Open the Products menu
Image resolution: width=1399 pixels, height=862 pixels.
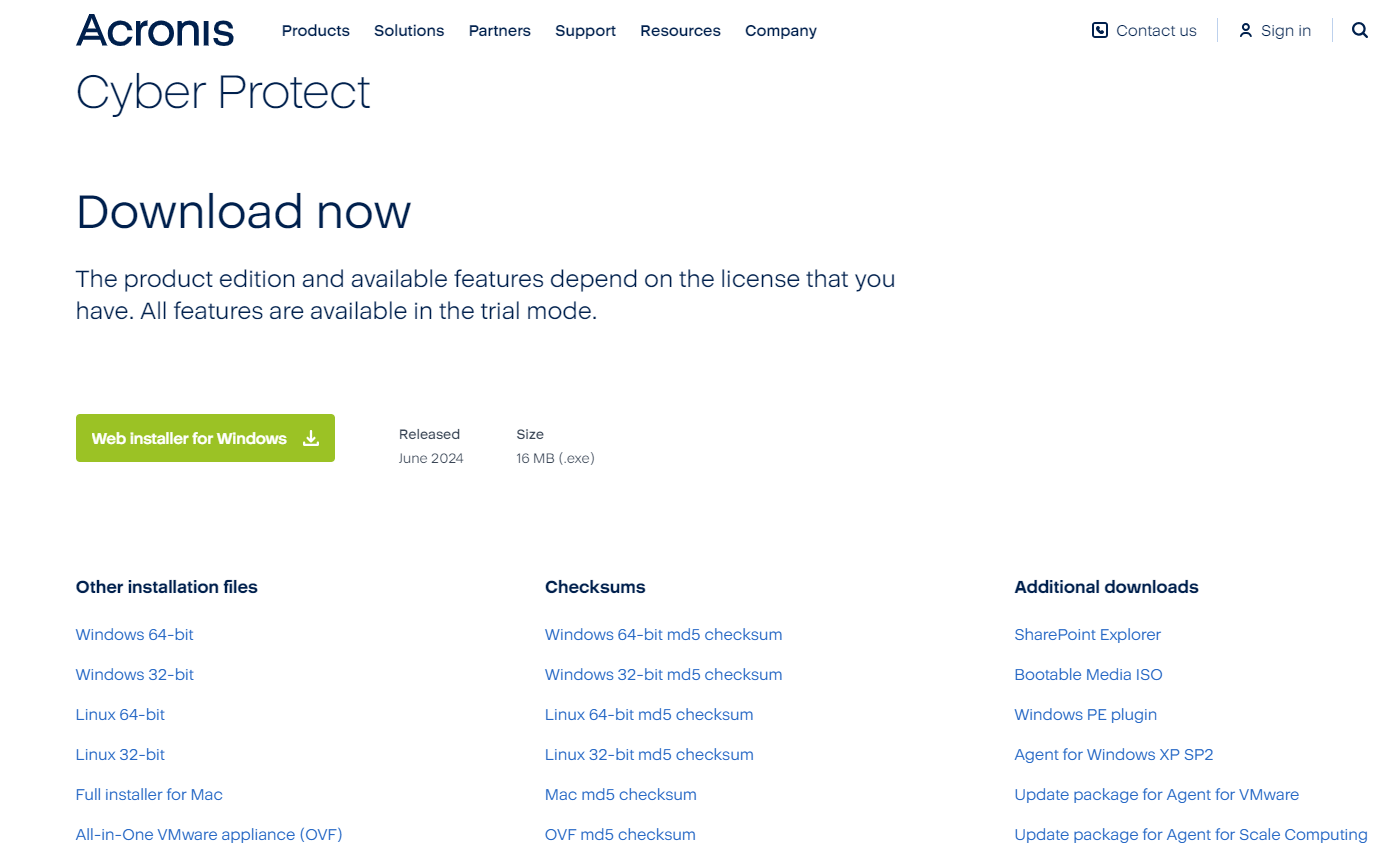click(x=315, y=31)
